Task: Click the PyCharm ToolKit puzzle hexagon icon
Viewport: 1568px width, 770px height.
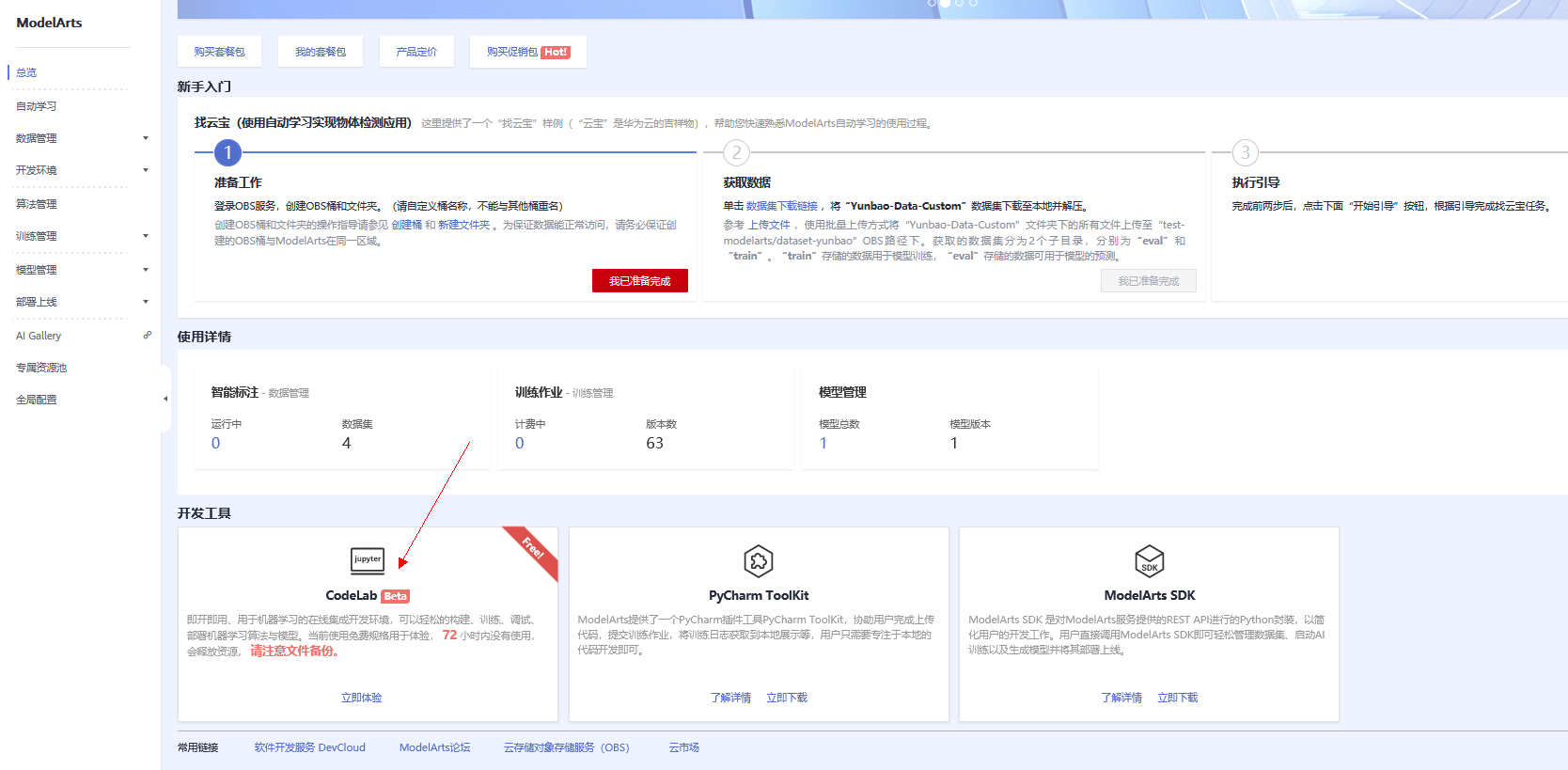Action: coord(759,561)
